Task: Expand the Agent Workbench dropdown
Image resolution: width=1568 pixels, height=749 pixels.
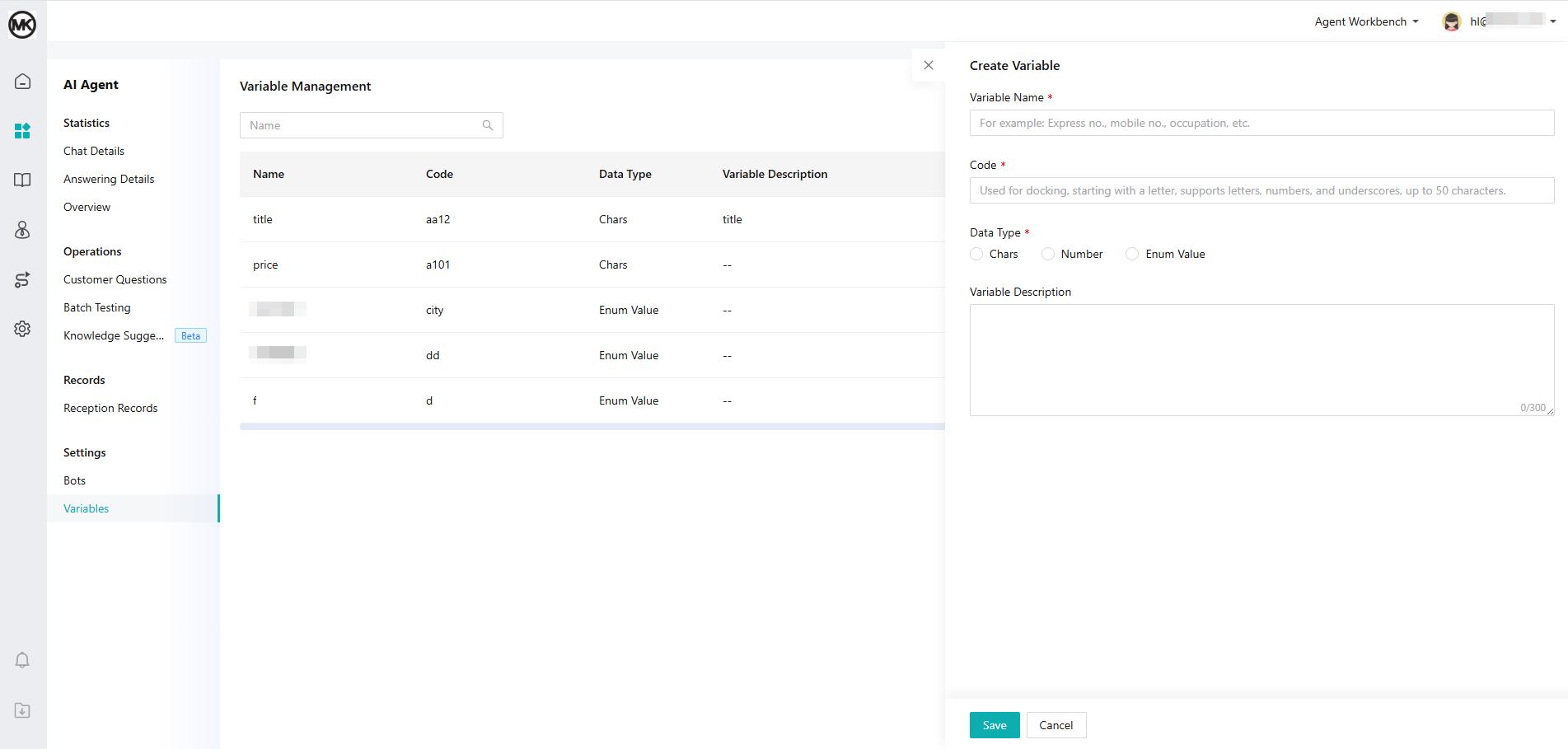Action: coord(1366,21)
